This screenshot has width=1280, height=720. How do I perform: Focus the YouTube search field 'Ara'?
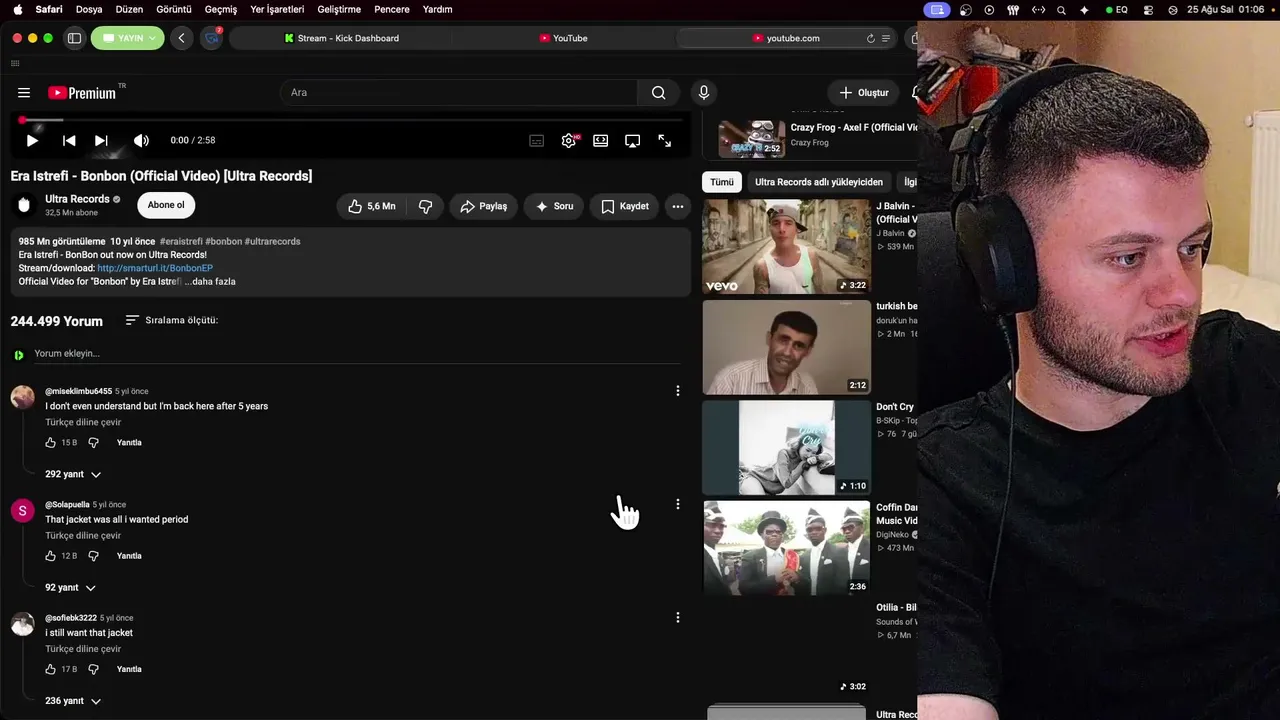tap(460, 93)
